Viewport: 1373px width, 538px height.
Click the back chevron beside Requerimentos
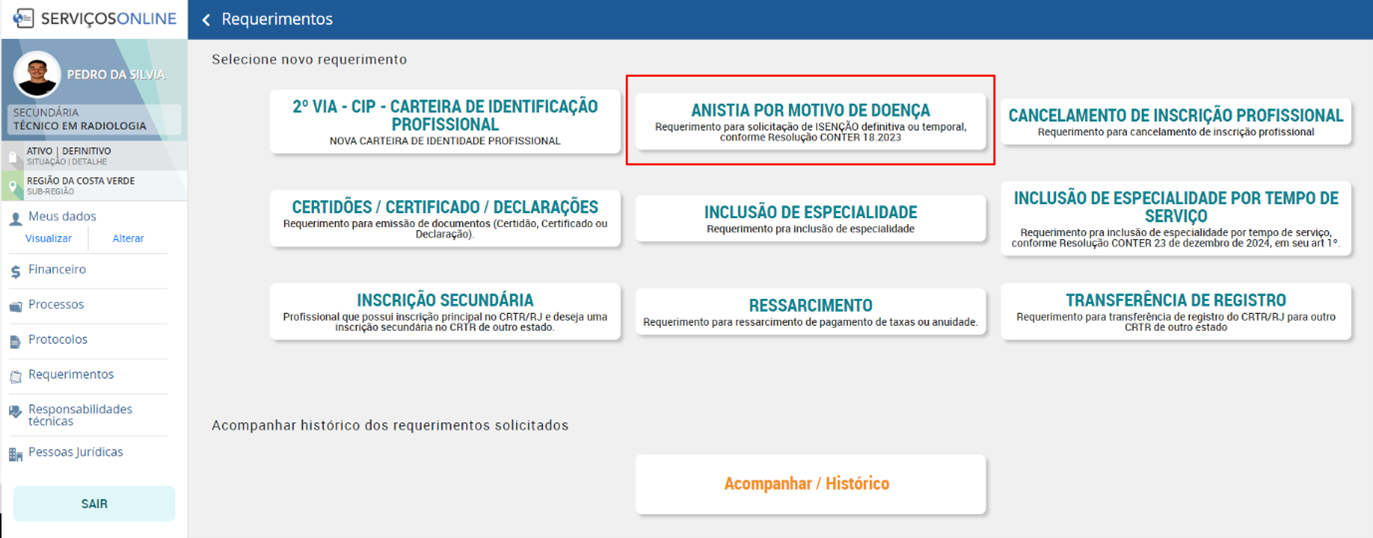point(206,20)
